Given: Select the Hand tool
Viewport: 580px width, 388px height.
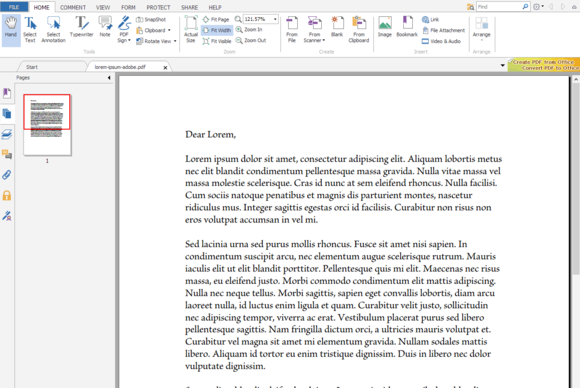Looking at the screenshot, I should click(11, 30).
